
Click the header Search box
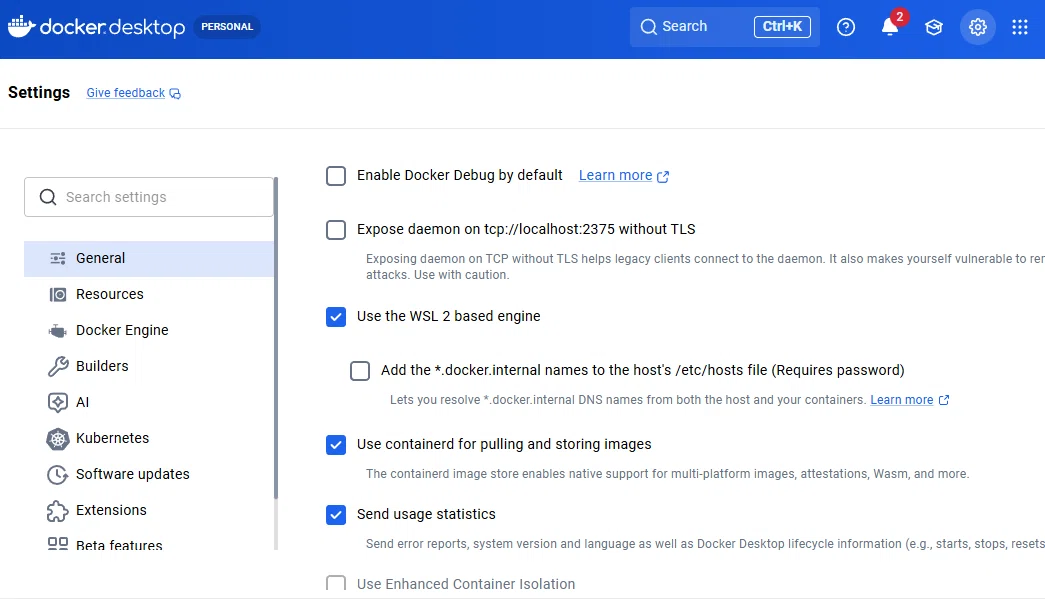[x=724, y=27]
